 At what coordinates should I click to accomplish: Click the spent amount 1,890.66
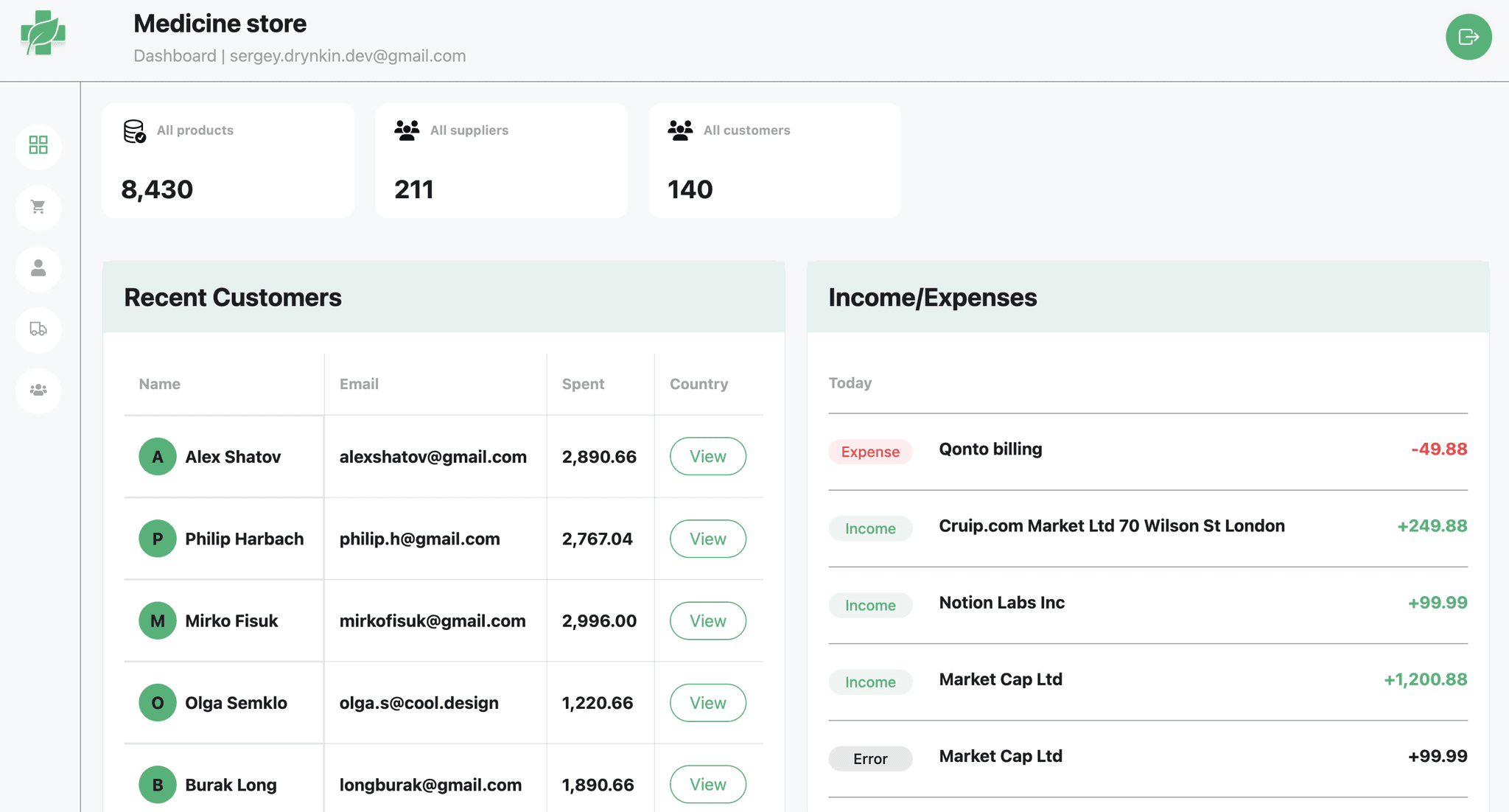coord(598,785)
